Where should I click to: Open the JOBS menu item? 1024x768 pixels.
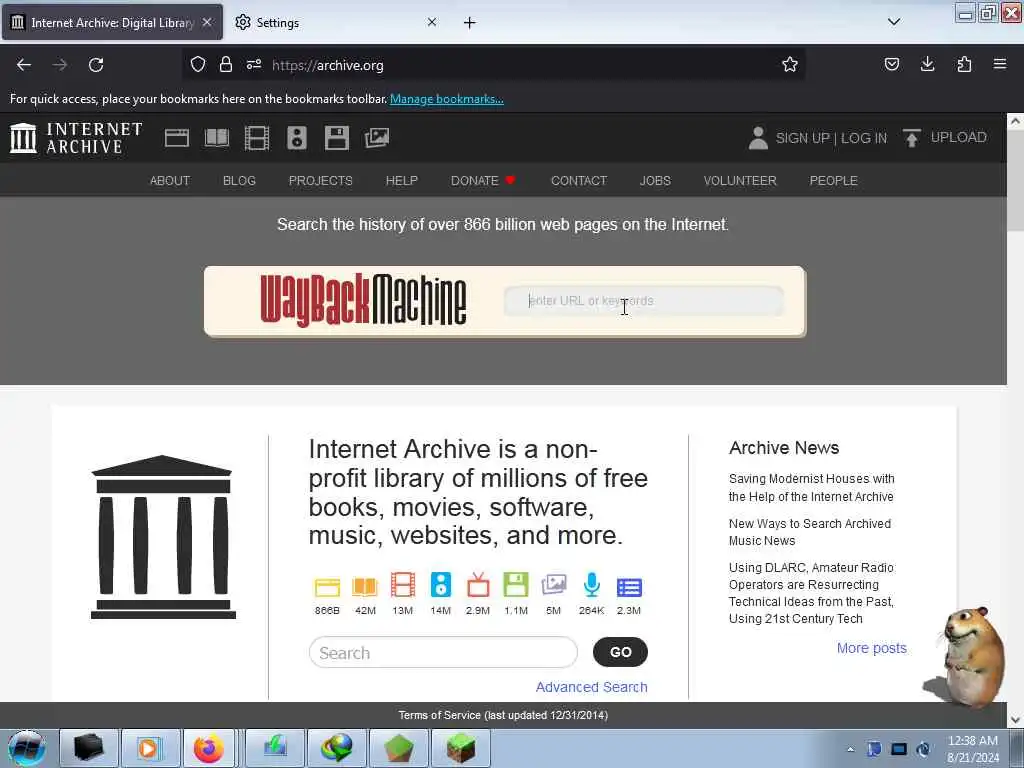tap(655, 180)
